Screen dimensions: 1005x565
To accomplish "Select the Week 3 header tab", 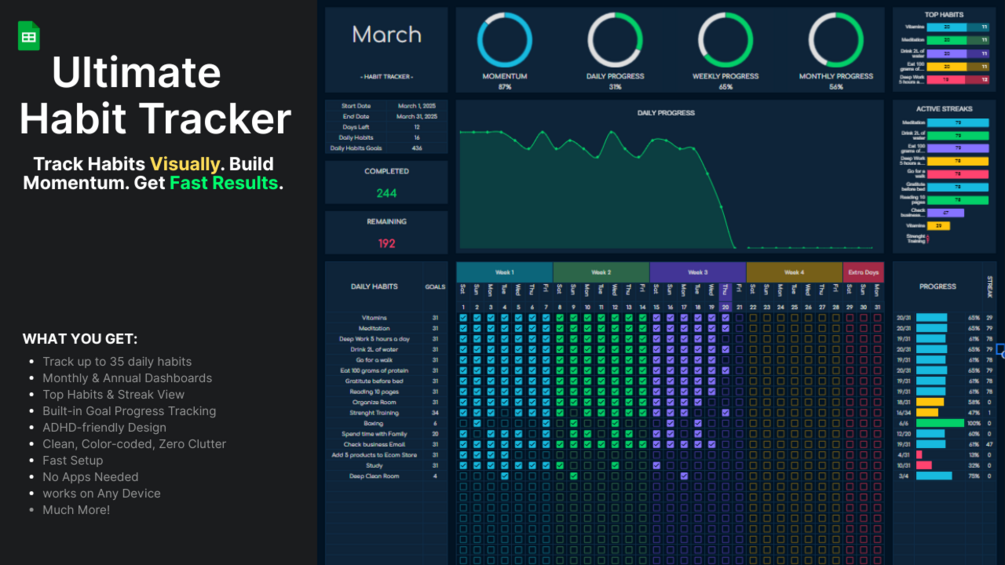I will point(698,272).
